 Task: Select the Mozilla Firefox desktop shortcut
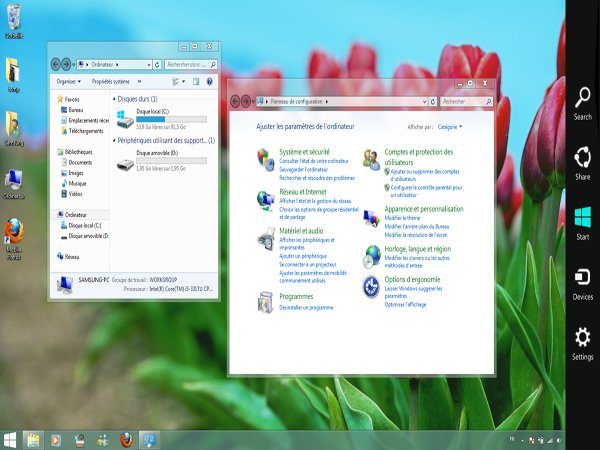14,239
